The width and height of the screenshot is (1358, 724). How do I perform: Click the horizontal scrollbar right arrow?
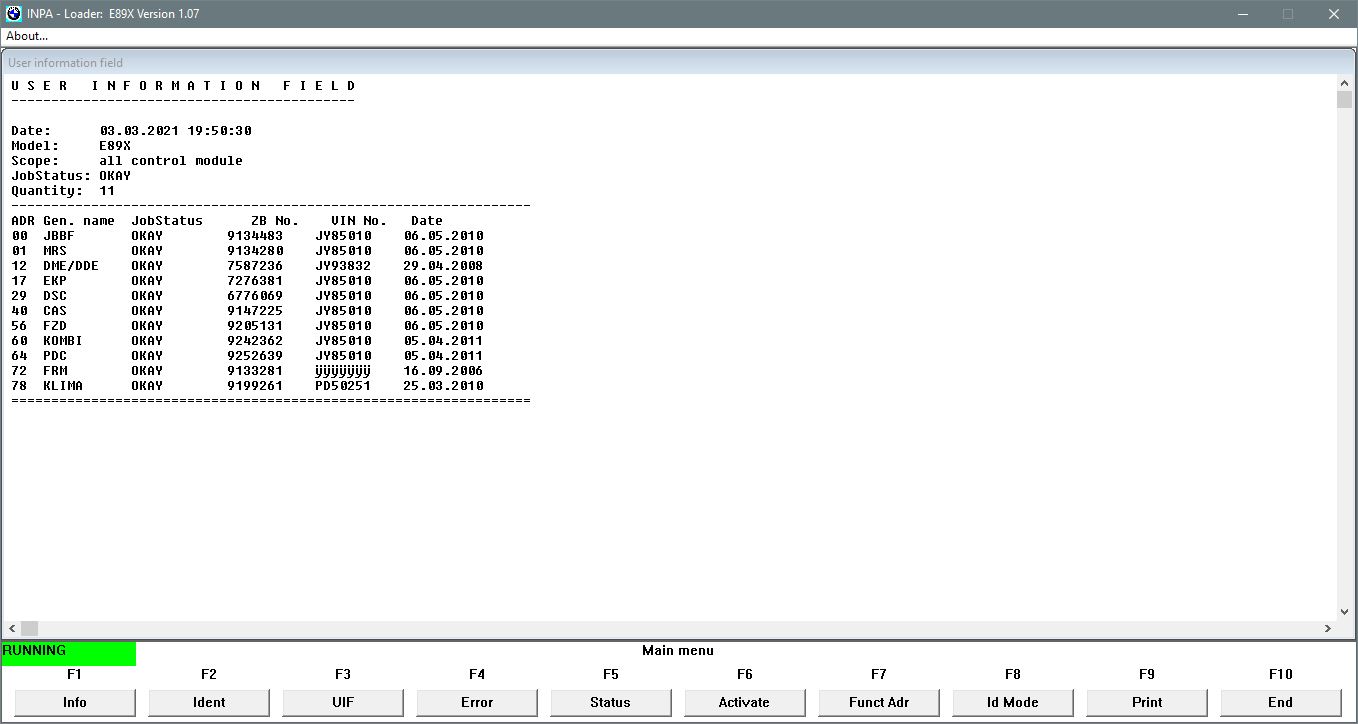click(x=1328, y=628)
